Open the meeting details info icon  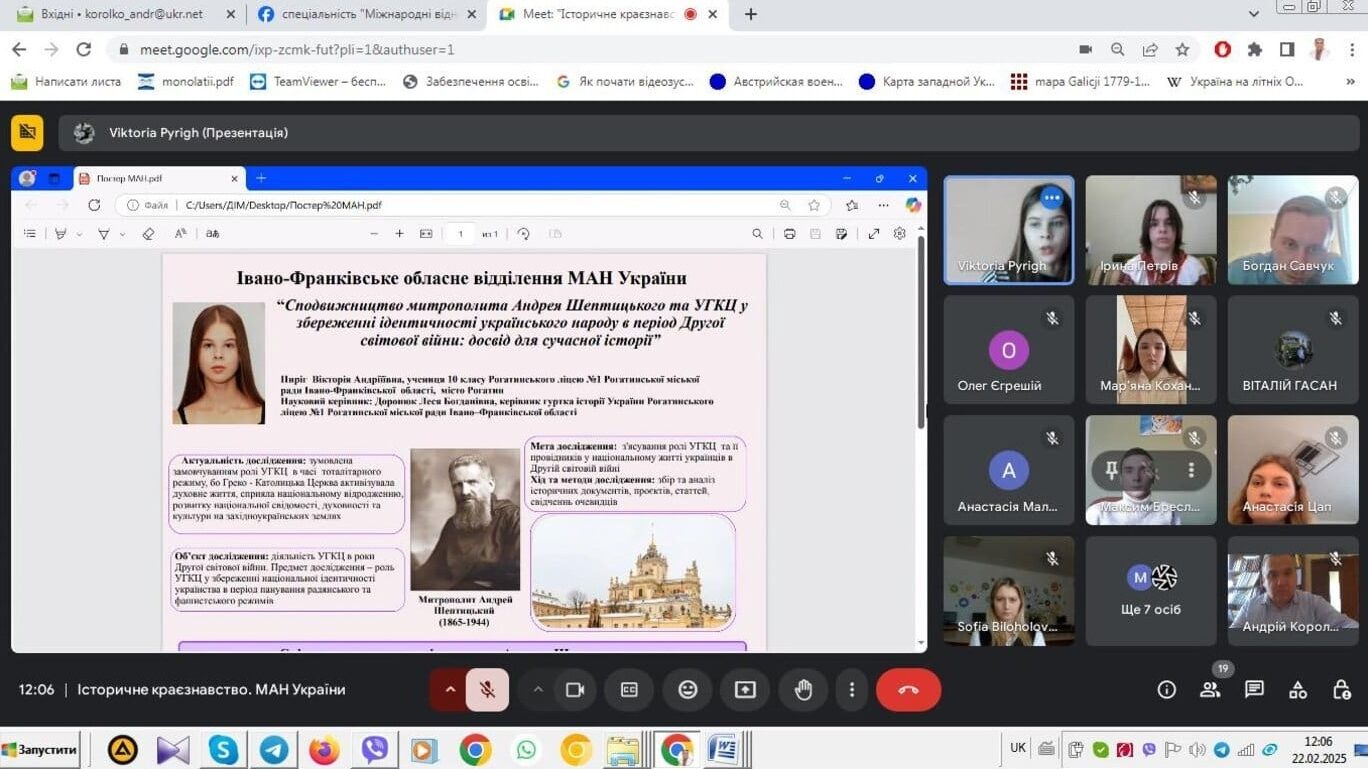click(x=1166, y=690)
